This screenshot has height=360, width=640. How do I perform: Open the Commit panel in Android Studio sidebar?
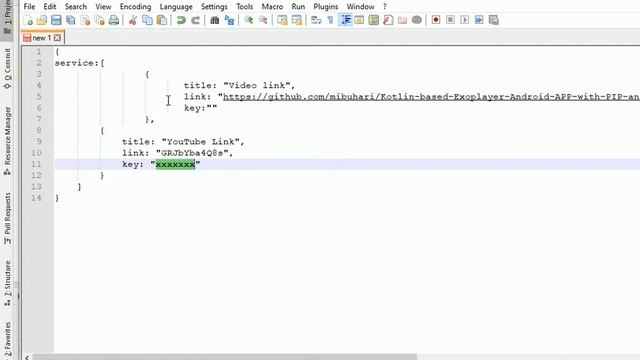(7, 69)
